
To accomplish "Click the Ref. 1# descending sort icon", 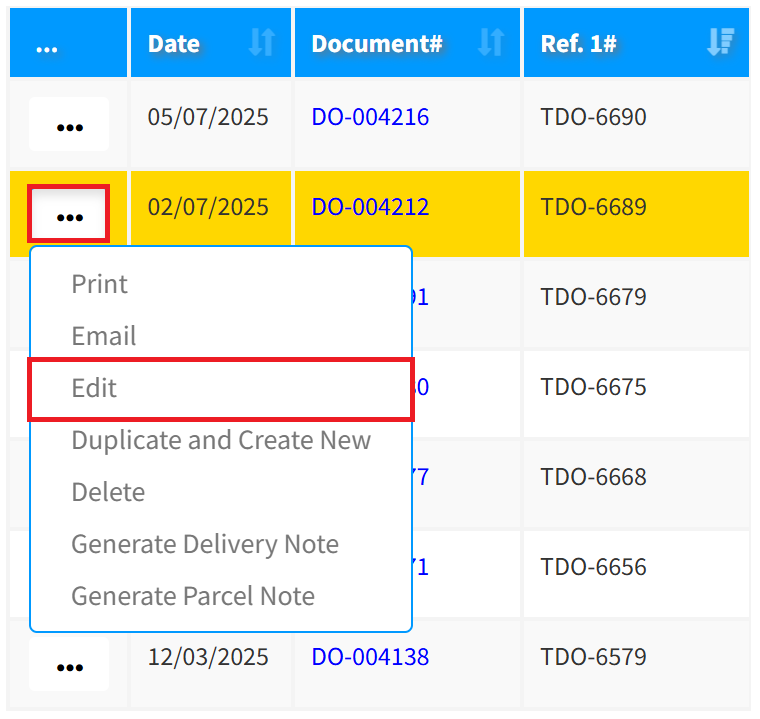I will click(719, 43).
